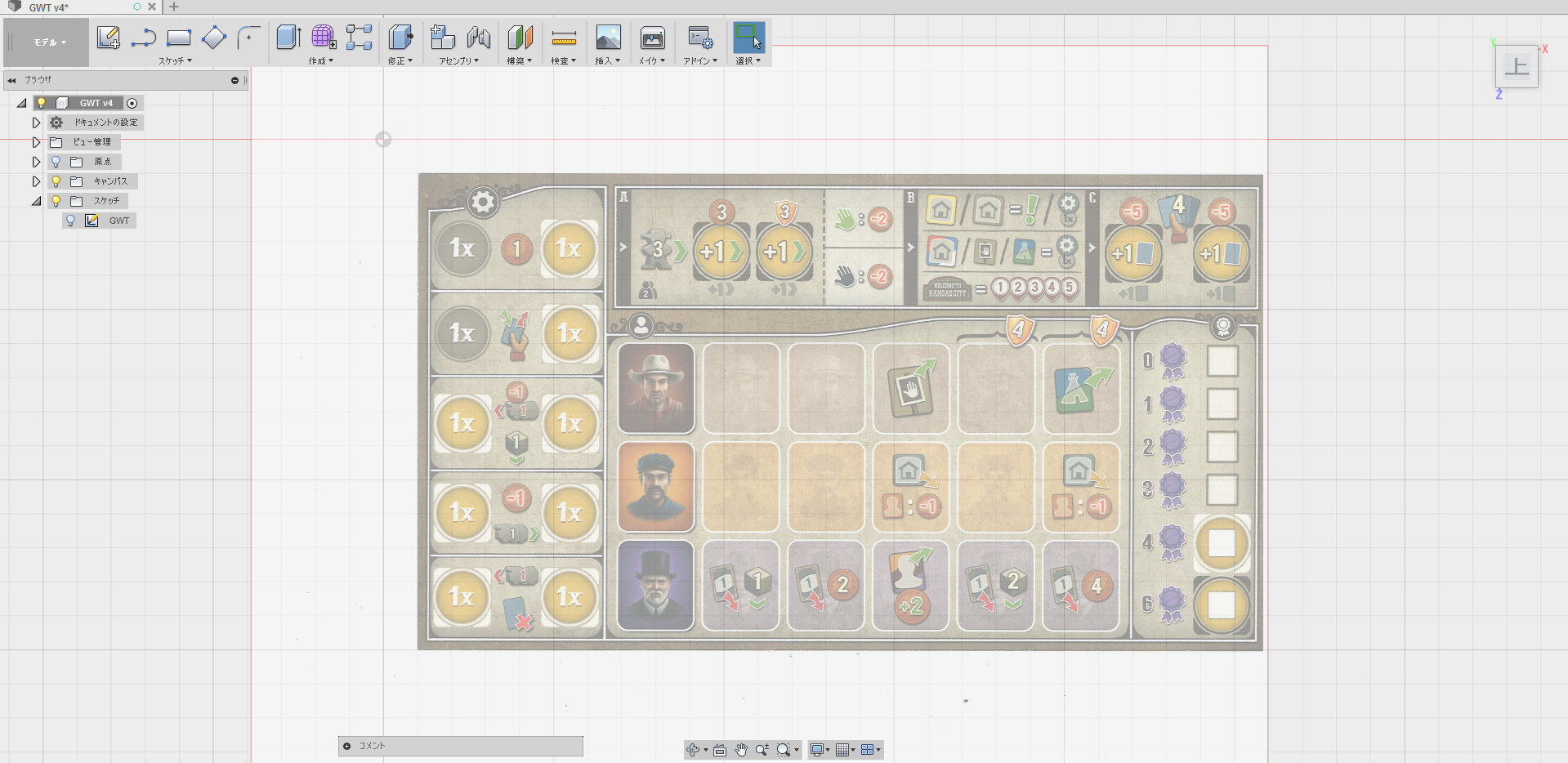Toggle visibility bulb of キャンバス folder
1568x763 pixels.
pos(56,181)
